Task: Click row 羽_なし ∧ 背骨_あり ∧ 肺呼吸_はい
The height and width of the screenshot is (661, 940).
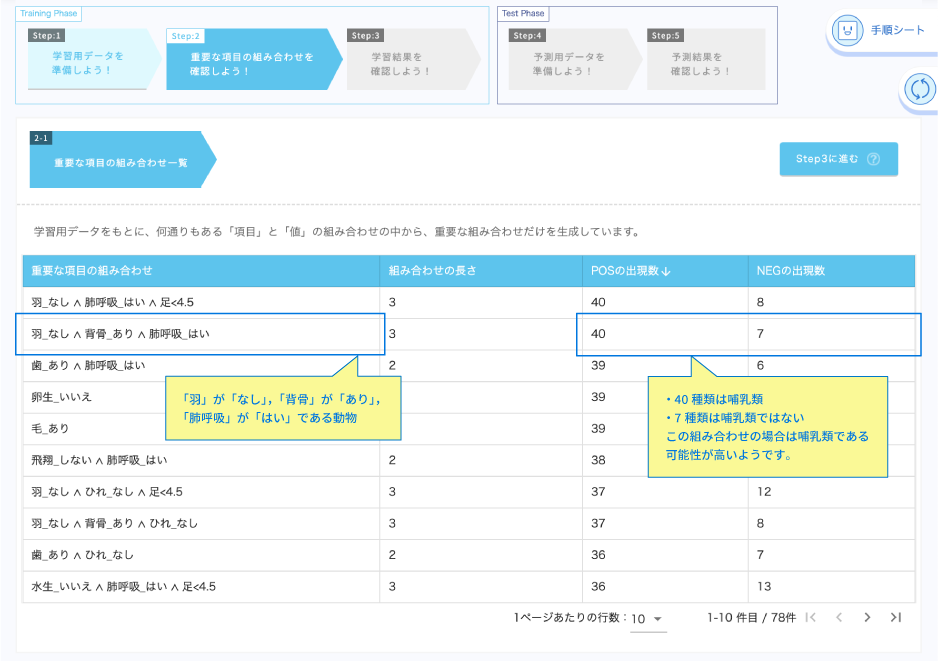Action: [x=469, y=334]
